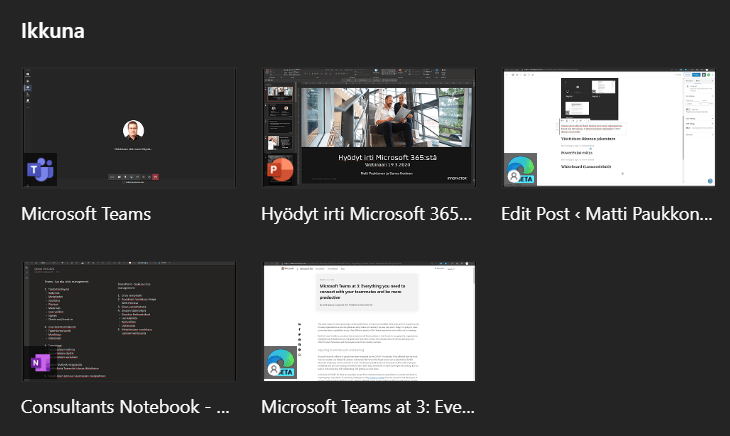Click the Microsoft Teams app icon
The height and width of the screenshot is (436, 730).
click(x=42, y=169)
